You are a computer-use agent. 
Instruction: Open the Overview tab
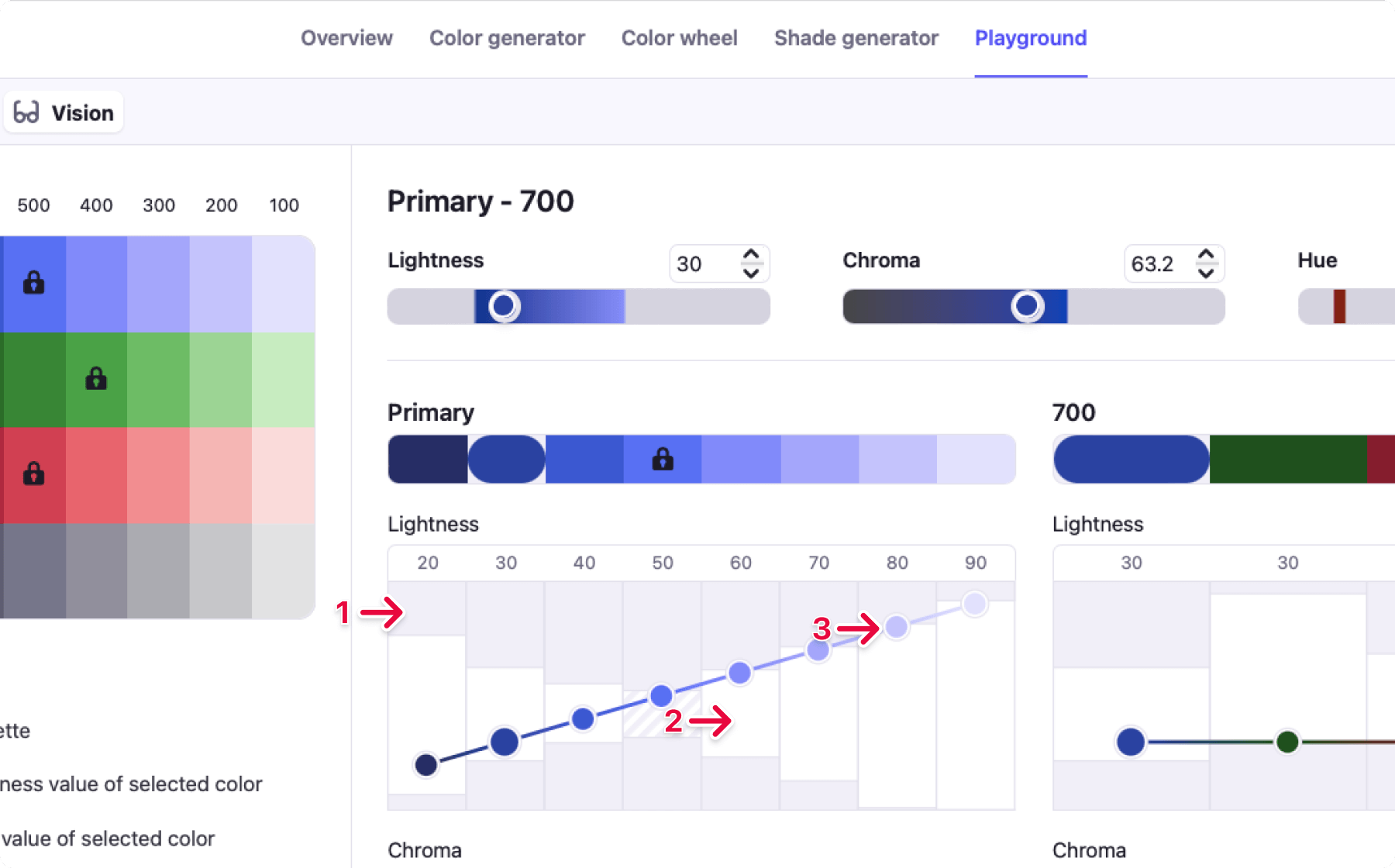tap(346, 38)
